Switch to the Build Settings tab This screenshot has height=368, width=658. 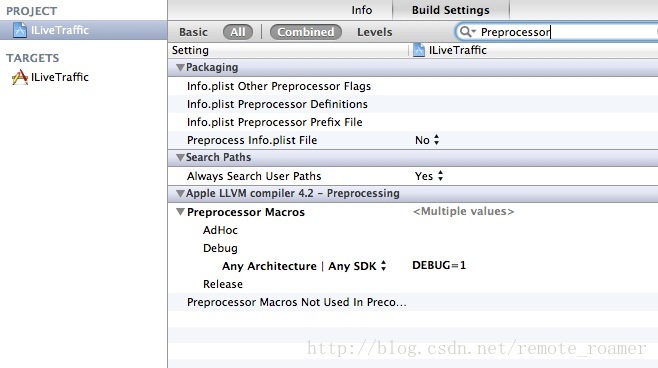click(x=451, y=10)
